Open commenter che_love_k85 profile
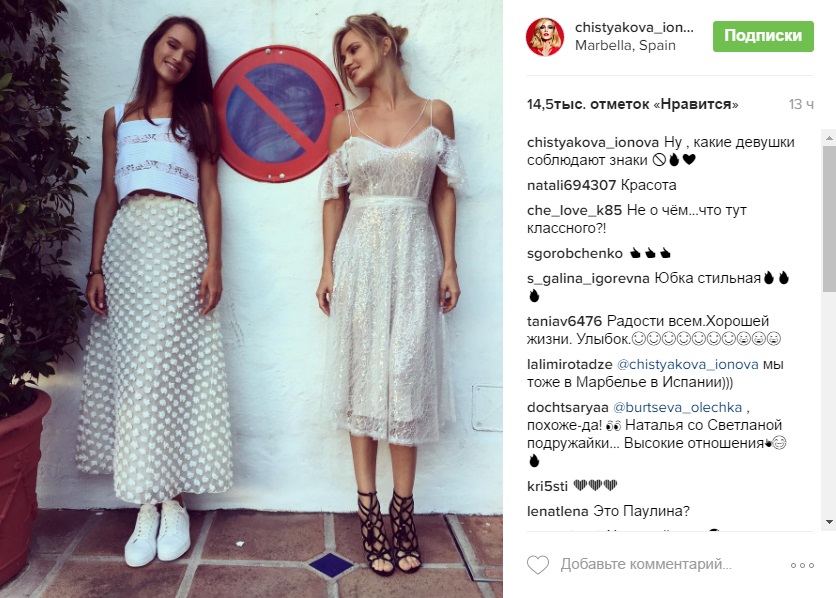The height and width of the screenshot is (598, 836). (574, 210)
